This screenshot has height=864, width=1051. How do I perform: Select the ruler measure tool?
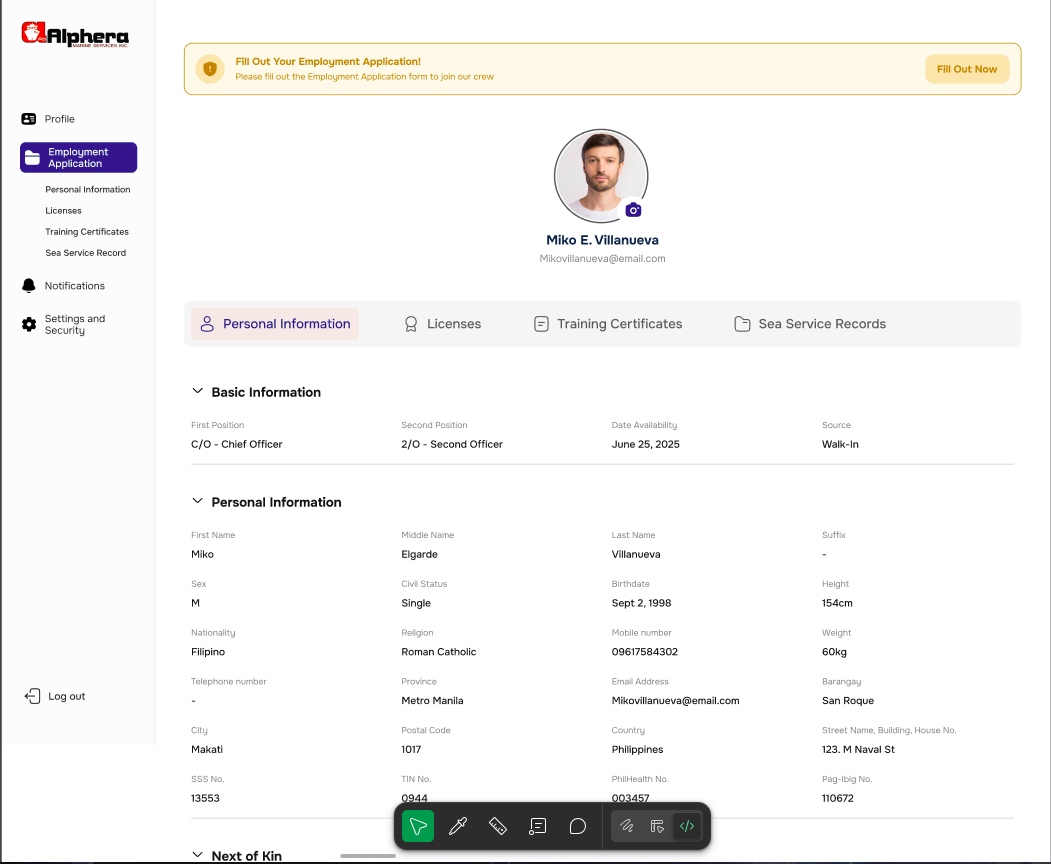498,826
